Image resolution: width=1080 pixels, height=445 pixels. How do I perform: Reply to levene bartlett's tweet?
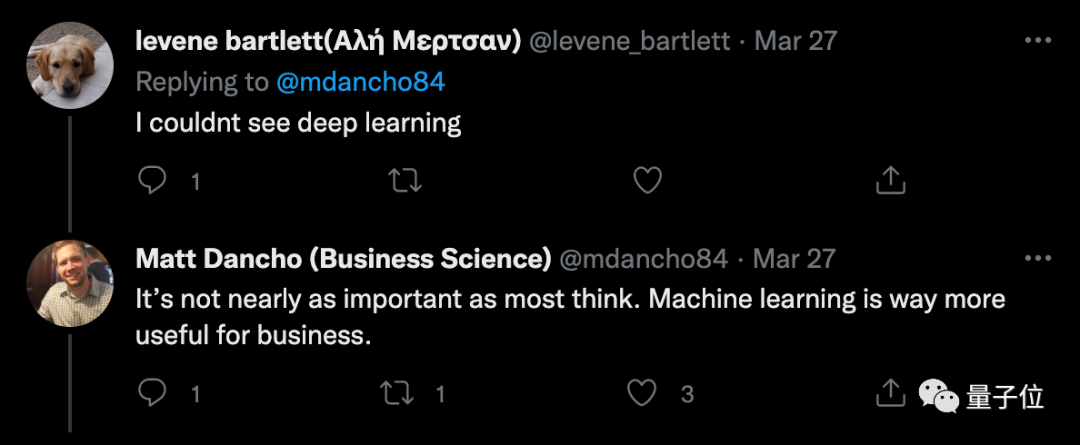[x=152, y=181]
